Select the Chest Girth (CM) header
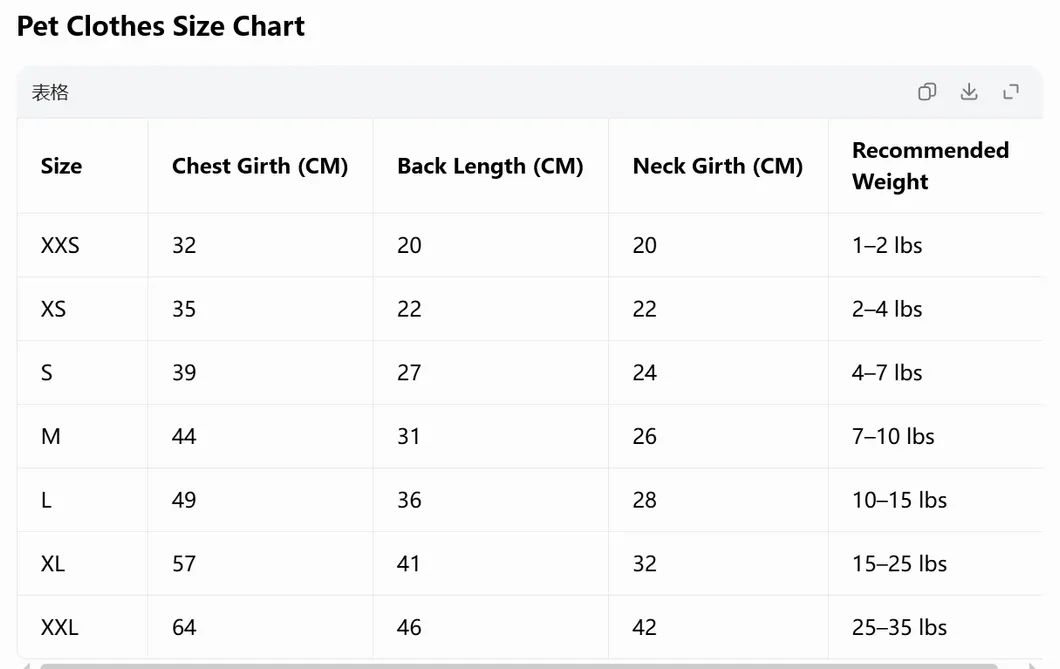The height and width of the screenshot is (669, 1060). (260, 166)
